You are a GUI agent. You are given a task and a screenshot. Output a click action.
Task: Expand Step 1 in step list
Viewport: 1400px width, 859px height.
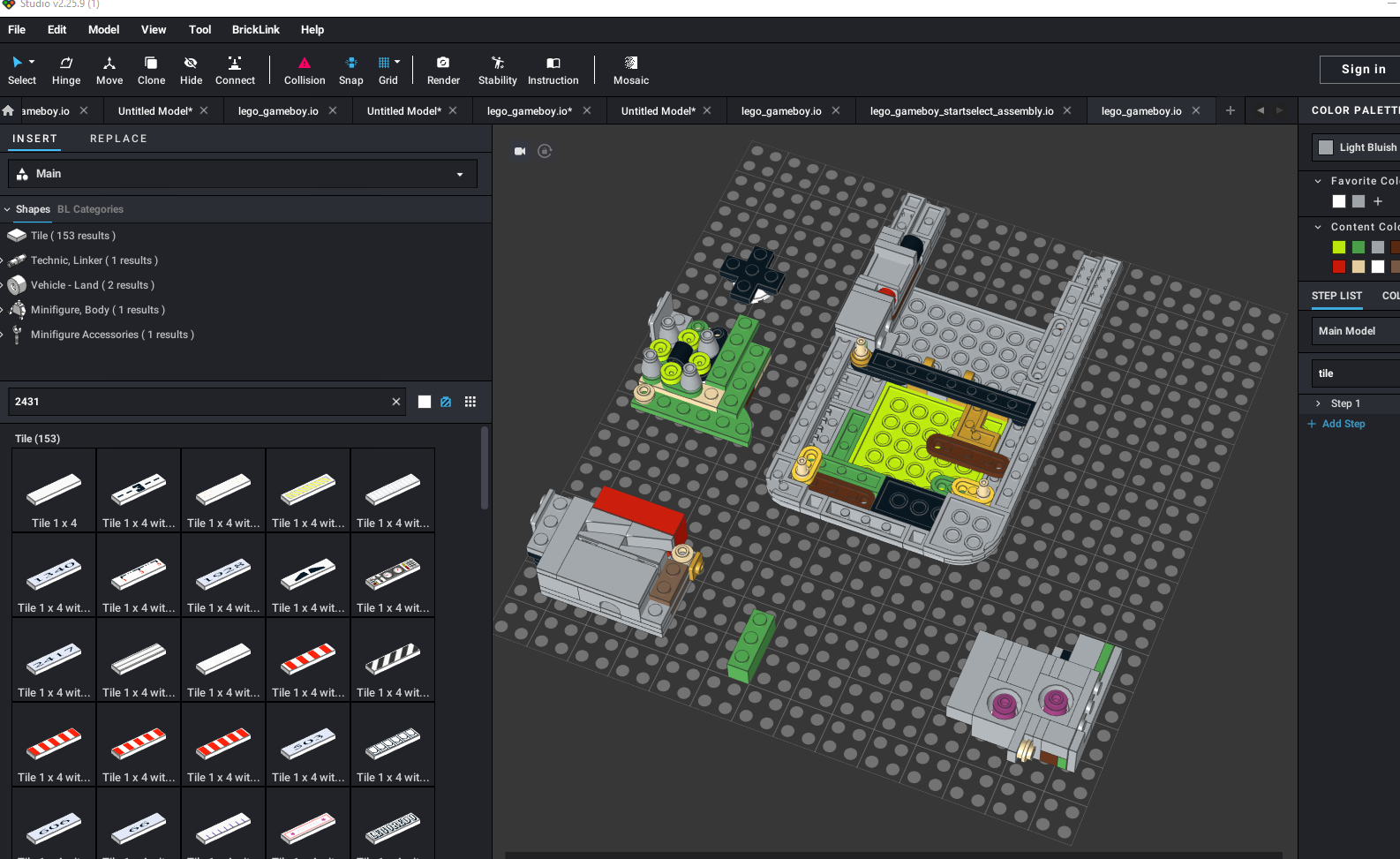(1319, 403)
